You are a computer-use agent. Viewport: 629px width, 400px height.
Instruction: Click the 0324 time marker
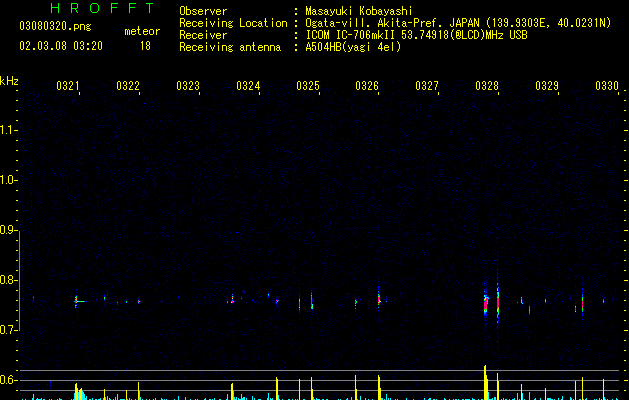pos(248,86)
